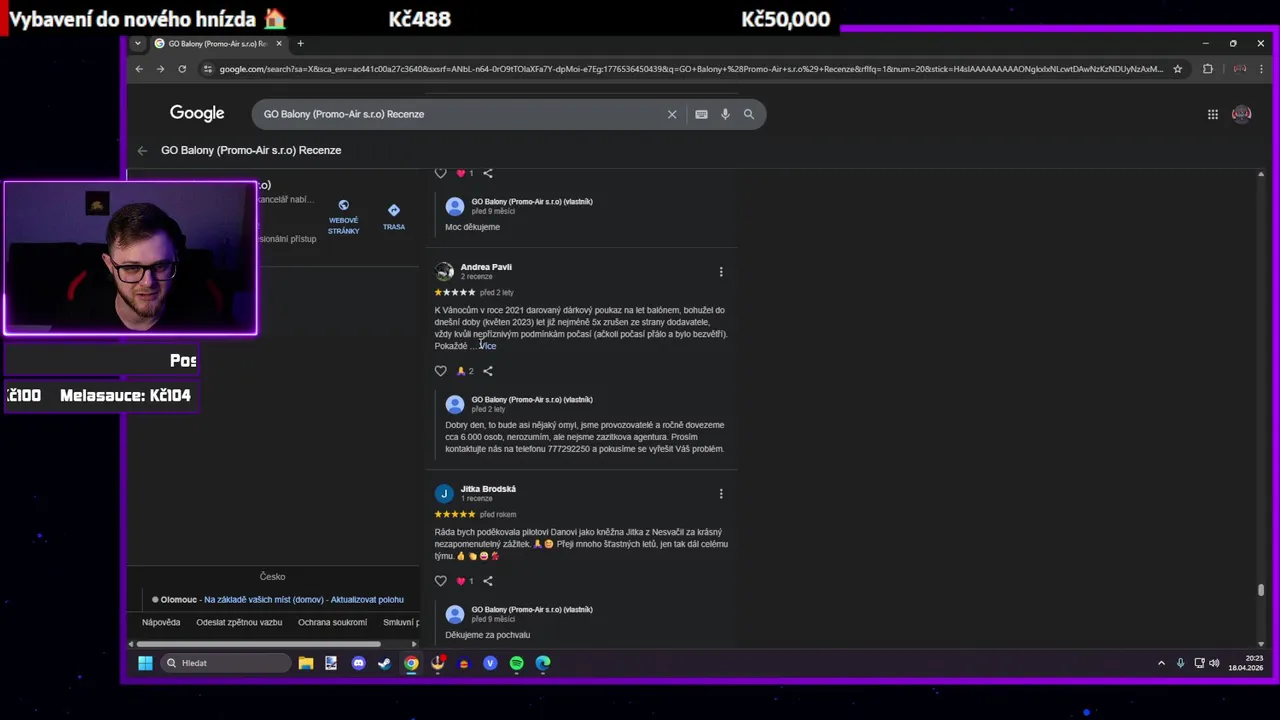Open Discord from the taskbar
Viewport: 1280px width, 720px height.
(359, 663)
